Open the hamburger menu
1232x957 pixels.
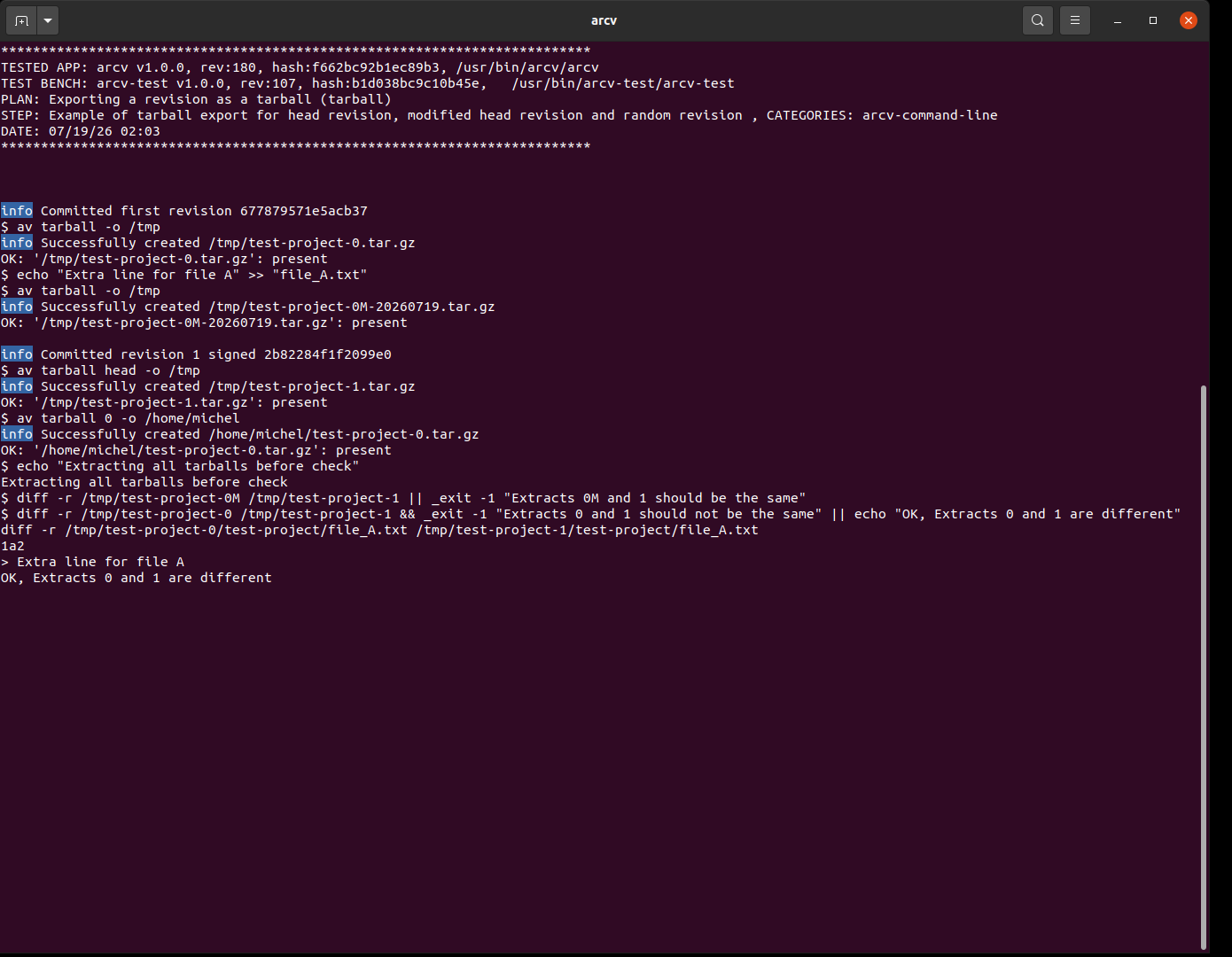1075,20
